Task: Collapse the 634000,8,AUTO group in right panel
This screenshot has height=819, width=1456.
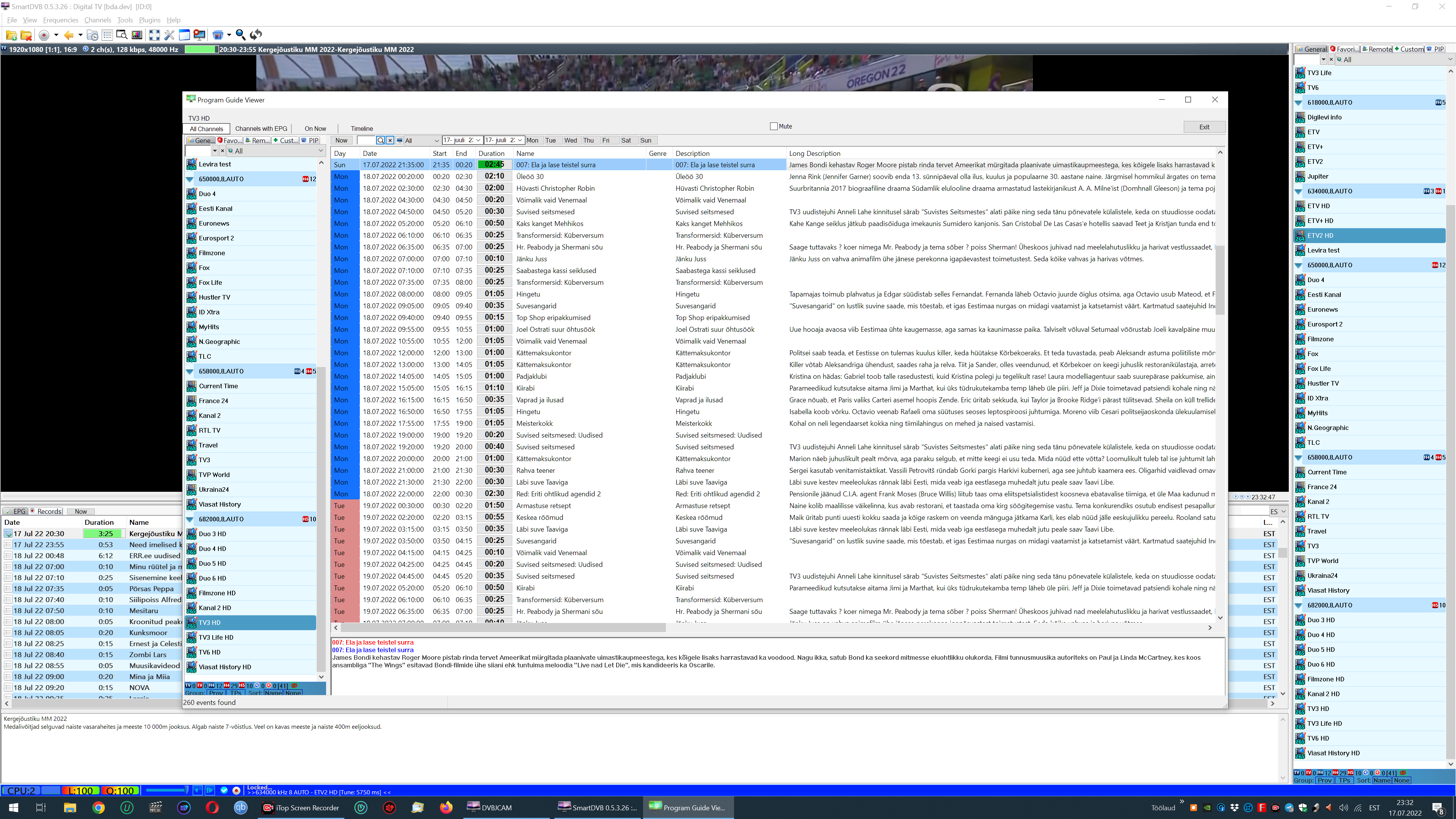Action: (1299, 191)
